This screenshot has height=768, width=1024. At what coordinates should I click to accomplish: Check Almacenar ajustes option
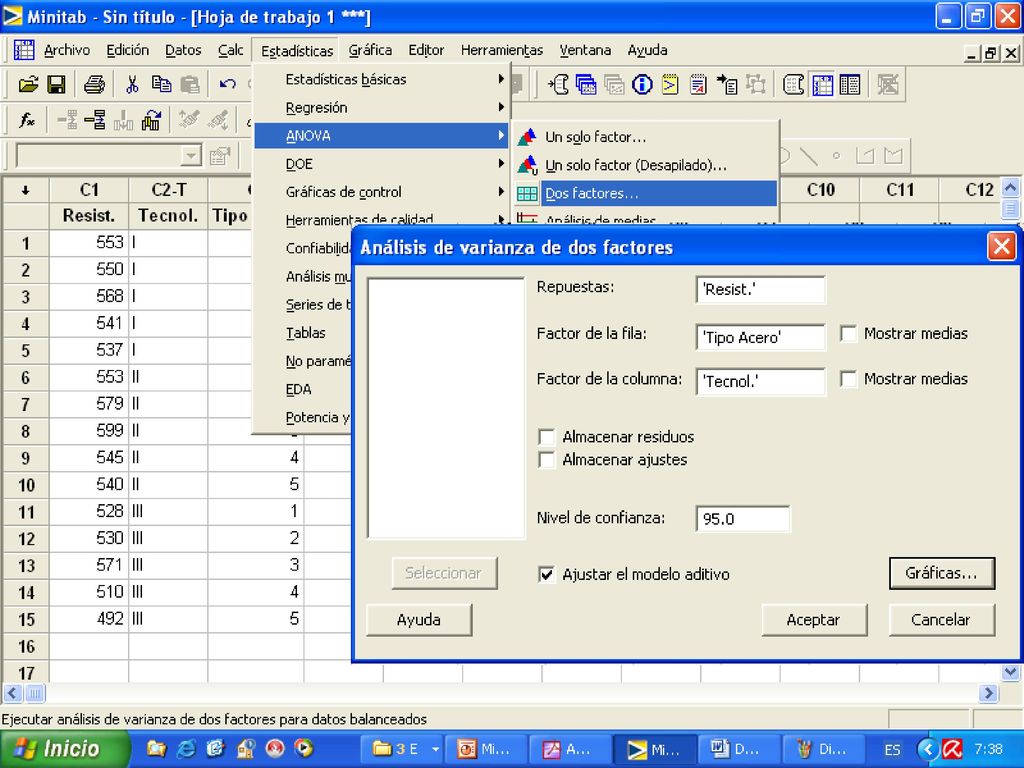(547, 460)
